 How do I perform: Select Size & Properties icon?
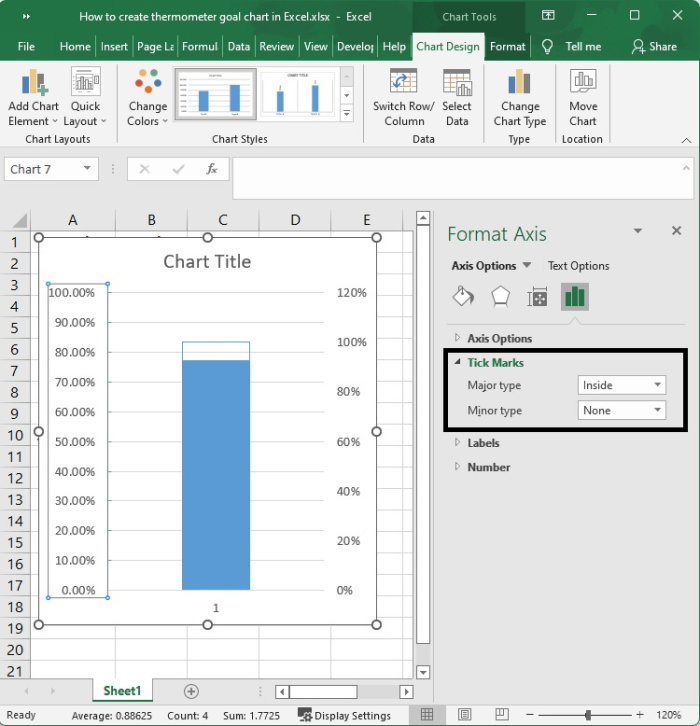537,296
